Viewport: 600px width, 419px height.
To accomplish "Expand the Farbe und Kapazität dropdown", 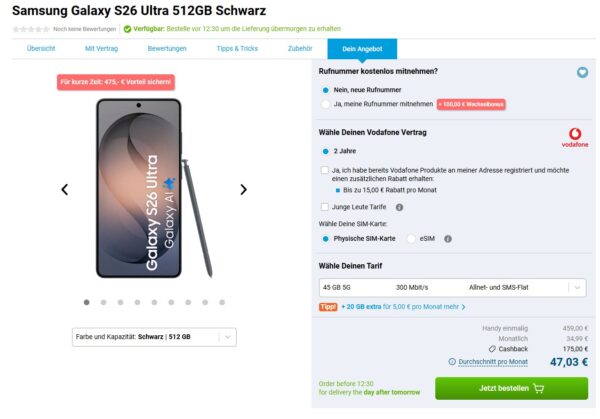I will (x=155, y=337).
